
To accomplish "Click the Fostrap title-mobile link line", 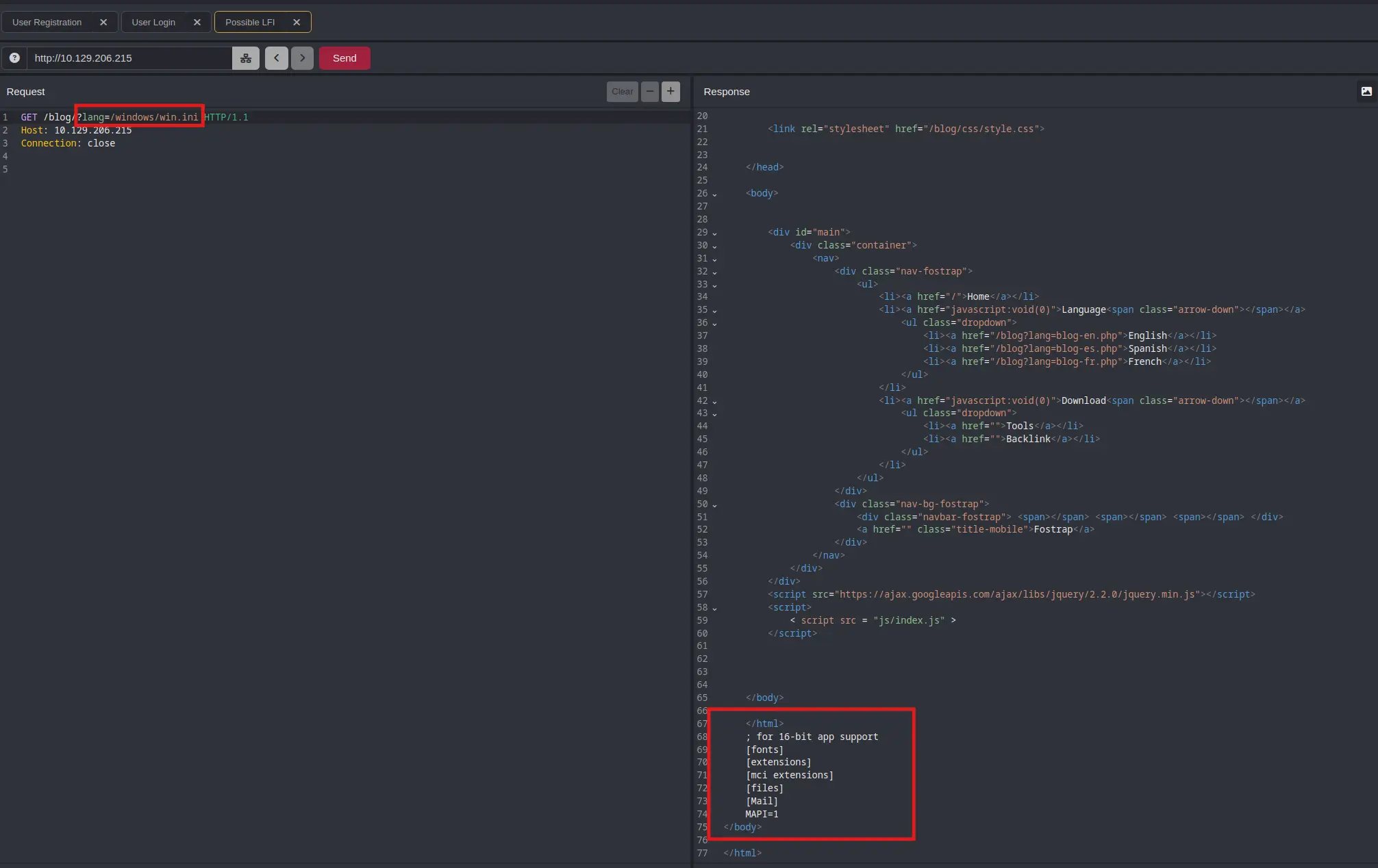I will pyautogui.click(x=975, y=529).
